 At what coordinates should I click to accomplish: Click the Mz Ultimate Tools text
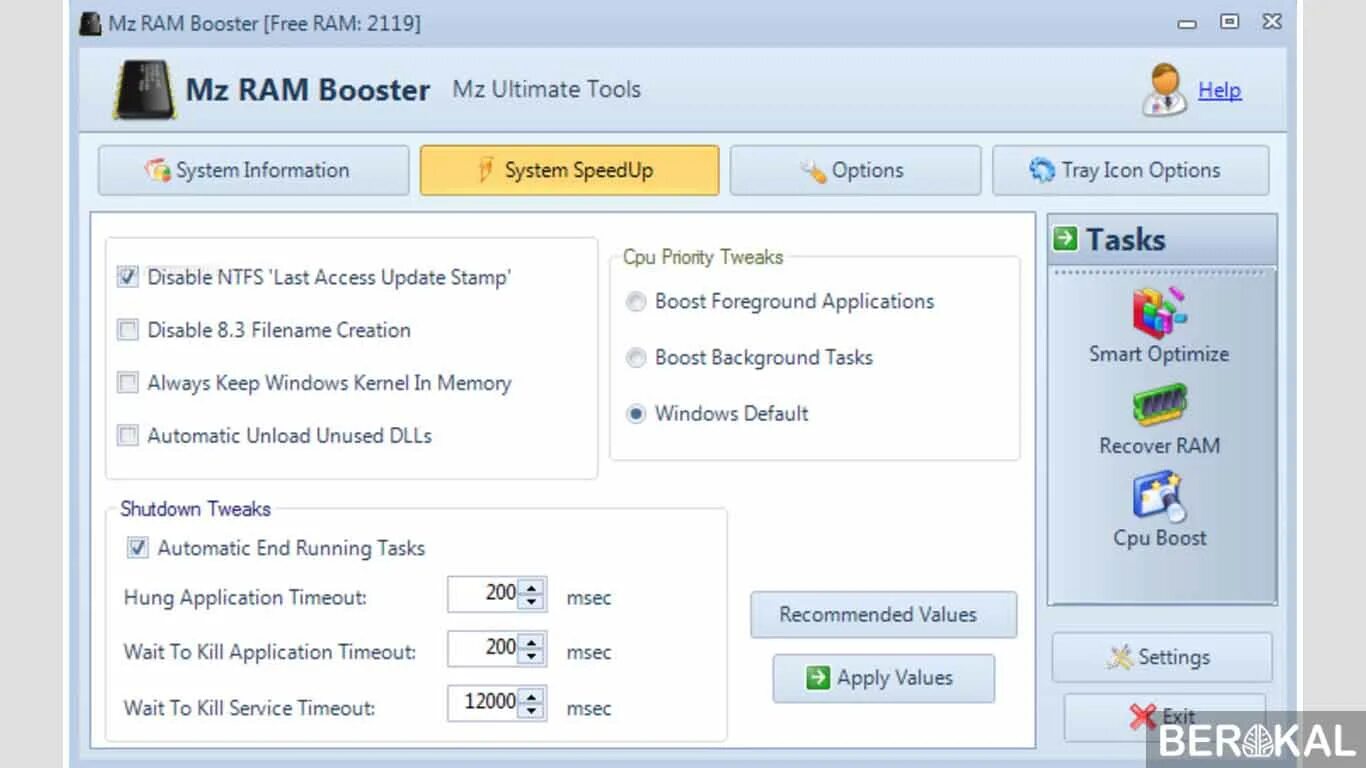point(547,89)
